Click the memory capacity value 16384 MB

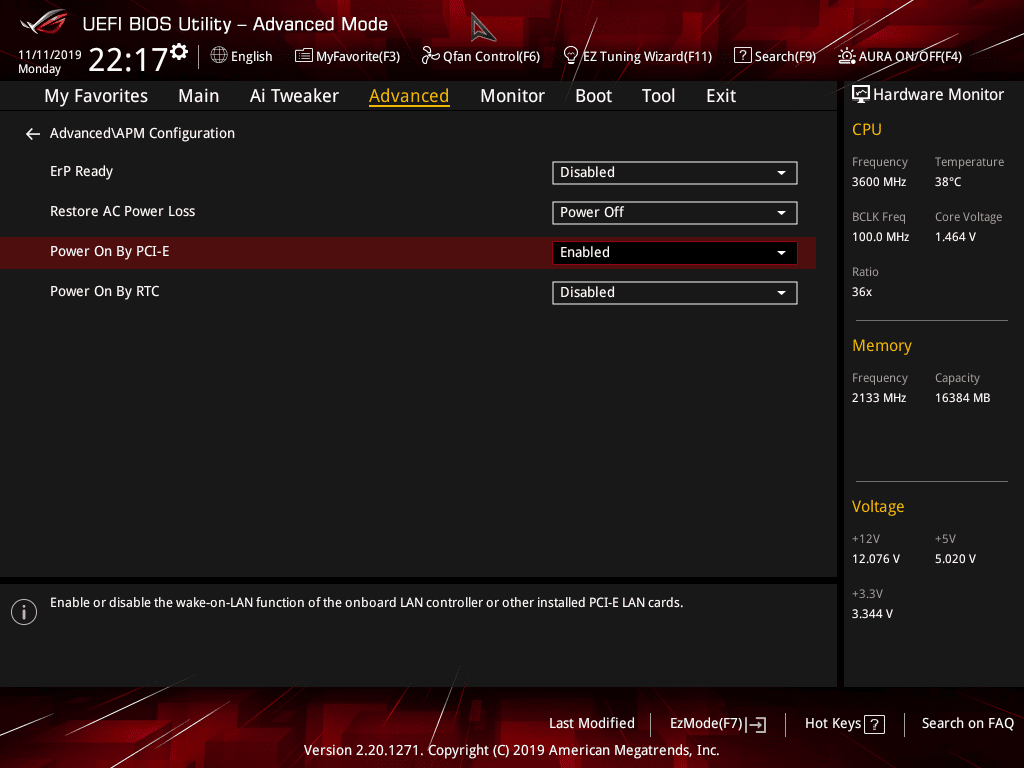tap(963, 398)
